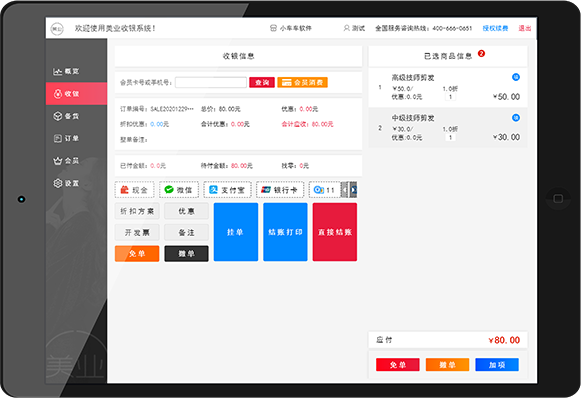
Task: Click the 已付金额 0.0元 value
Action: [143, 166]
